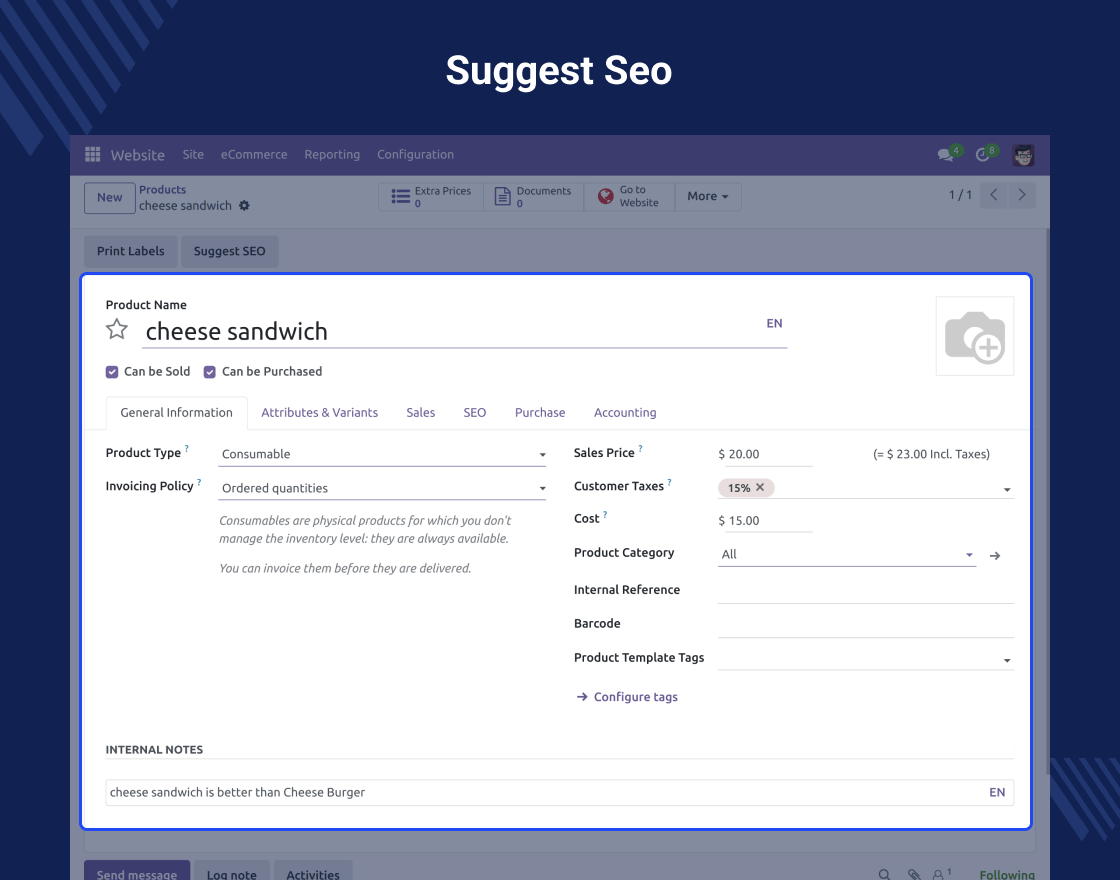Mark product as favorite with star icon

click(116, 329)
